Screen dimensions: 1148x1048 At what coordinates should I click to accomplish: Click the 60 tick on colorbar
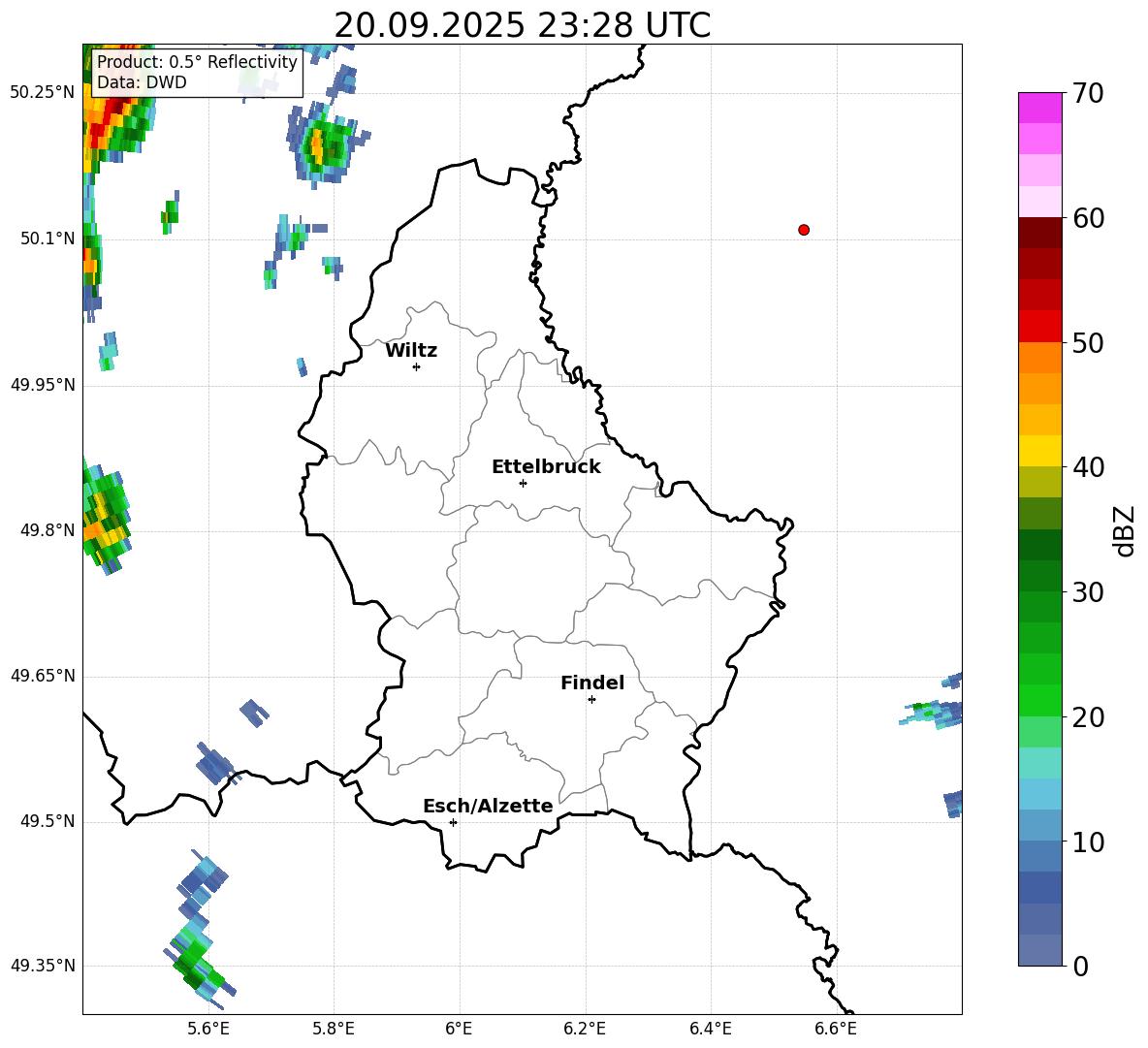point(1087,218)
